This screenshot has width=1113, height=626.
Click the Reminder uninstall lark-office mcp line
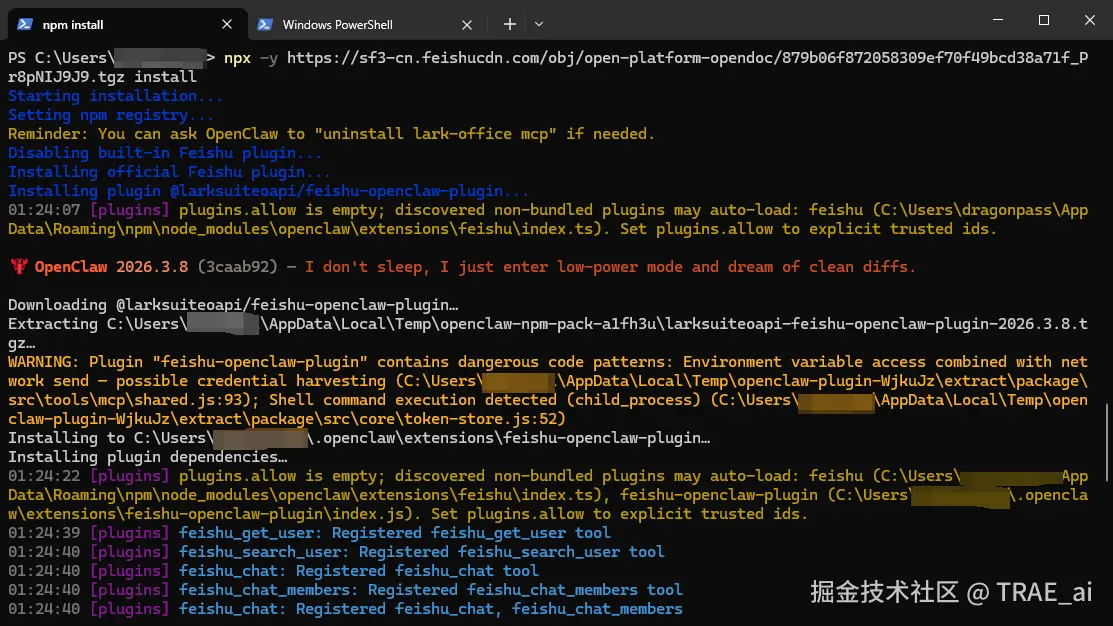click(331, 134)
